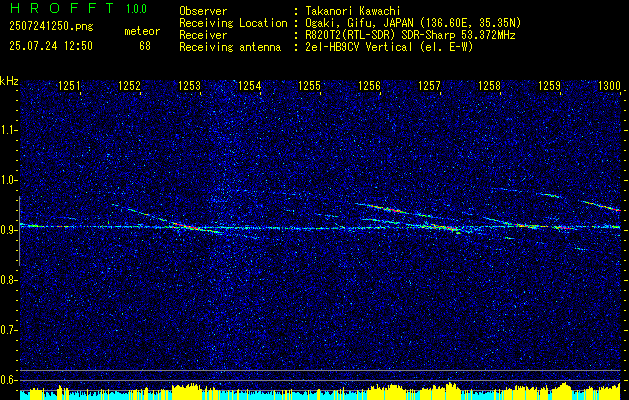Click the 0.9 kHz axis label
Screen dimensions: 629x400
[8, 230]
